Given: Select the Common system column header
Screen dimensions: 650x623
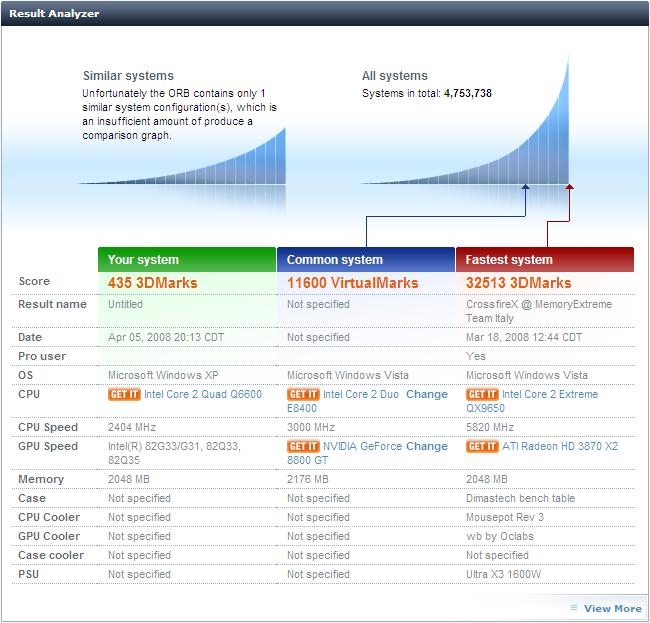Looking at the screenshot, I should pos(366,259).
